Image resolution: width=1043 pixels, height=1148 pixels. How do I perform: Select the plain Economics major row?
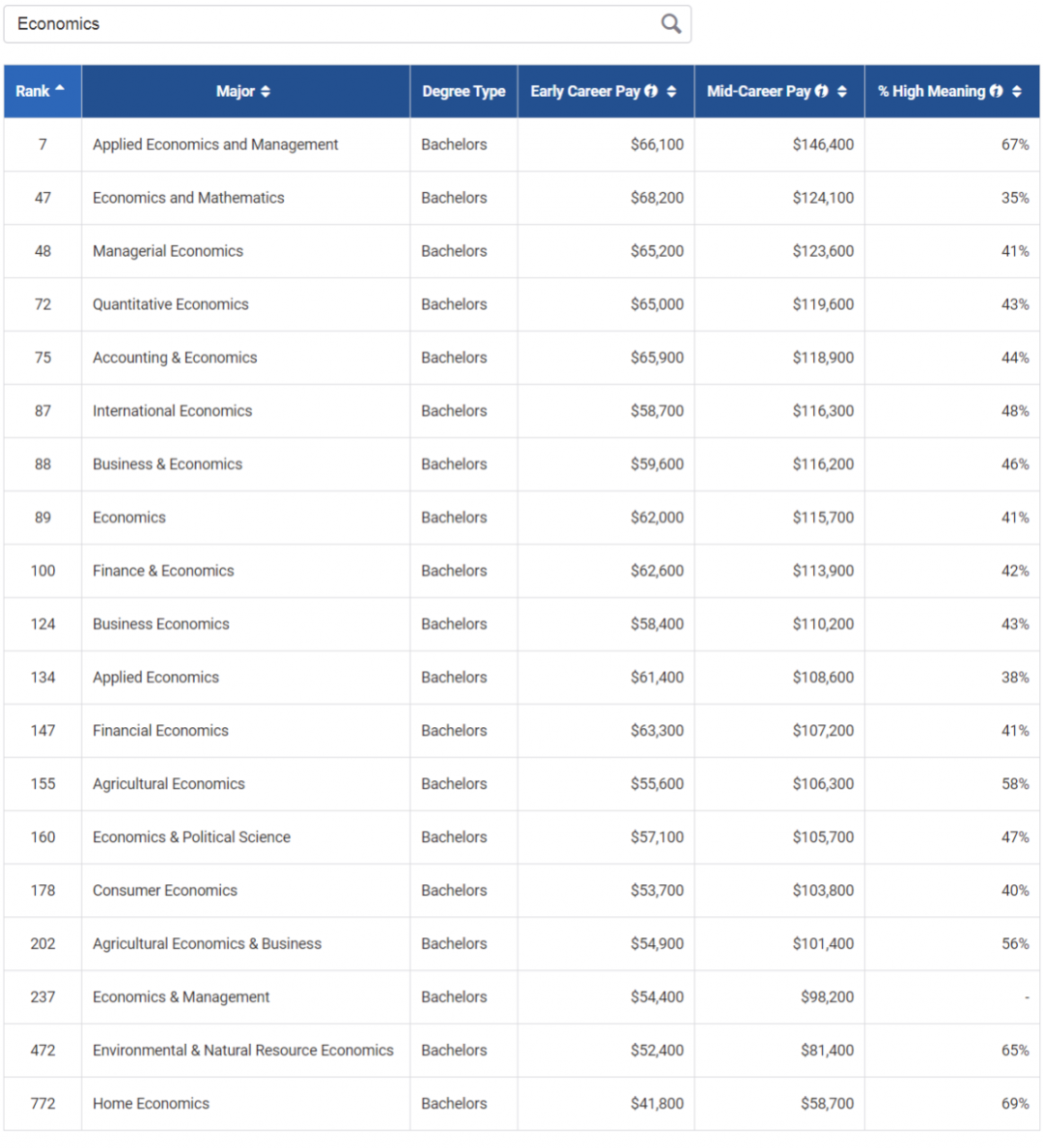[128, 518]
